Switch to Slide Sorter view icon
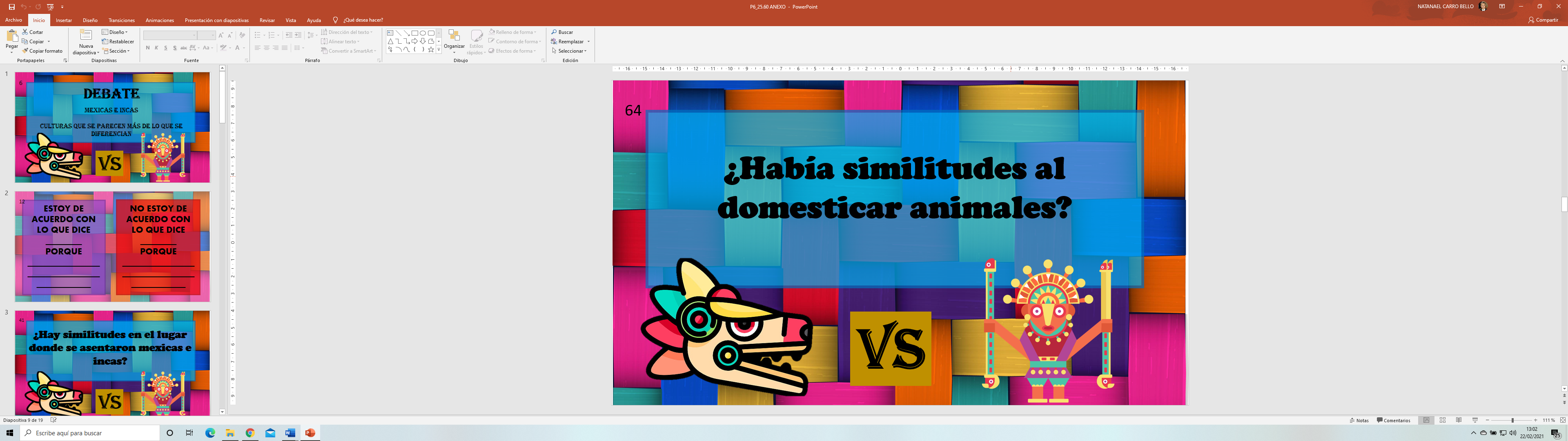 click(x=1442, y=420)
